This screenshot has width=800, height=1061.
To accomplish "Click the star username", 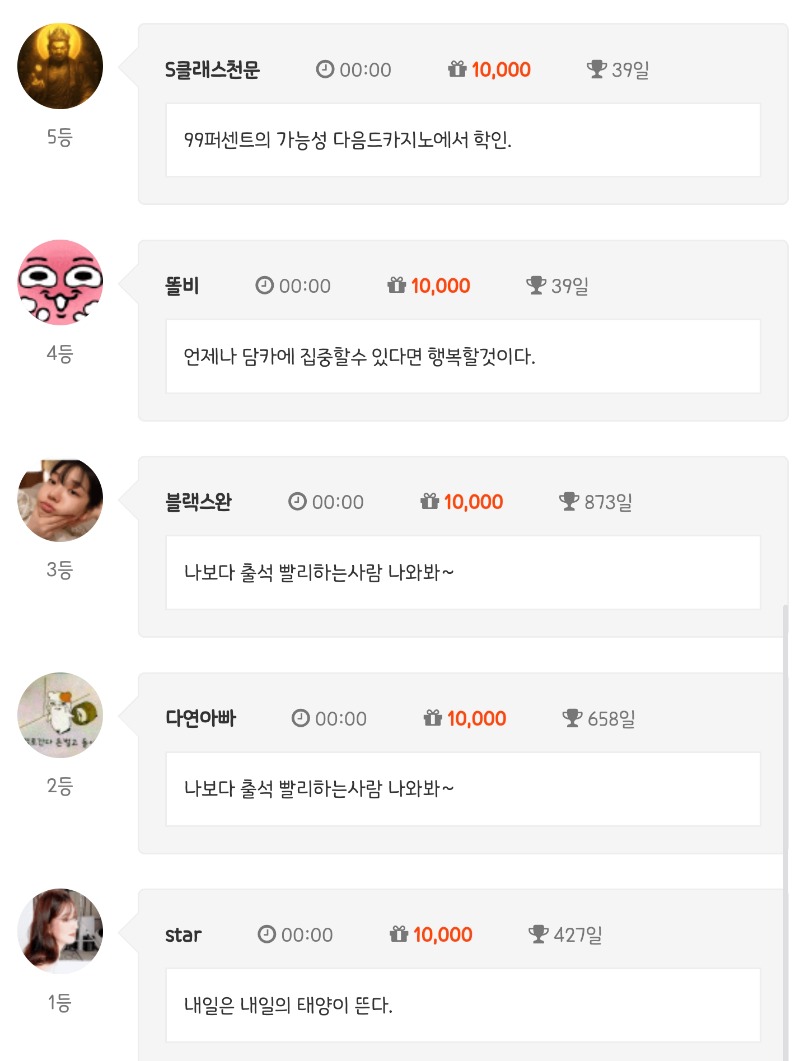I will point(183,935).
